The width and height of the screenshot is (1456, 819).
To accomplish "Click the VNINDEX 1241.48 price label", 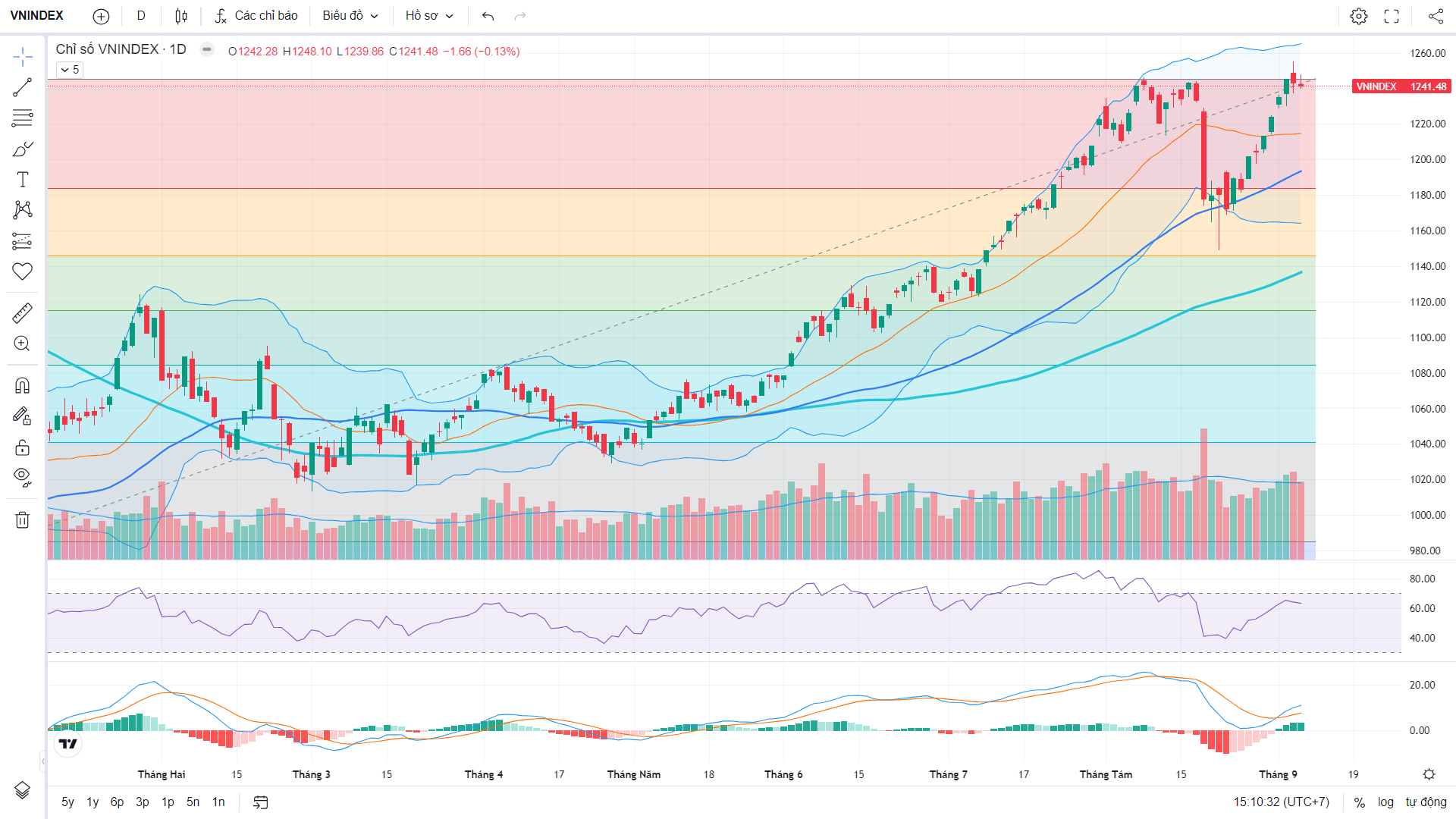I will coord(1401,86).
